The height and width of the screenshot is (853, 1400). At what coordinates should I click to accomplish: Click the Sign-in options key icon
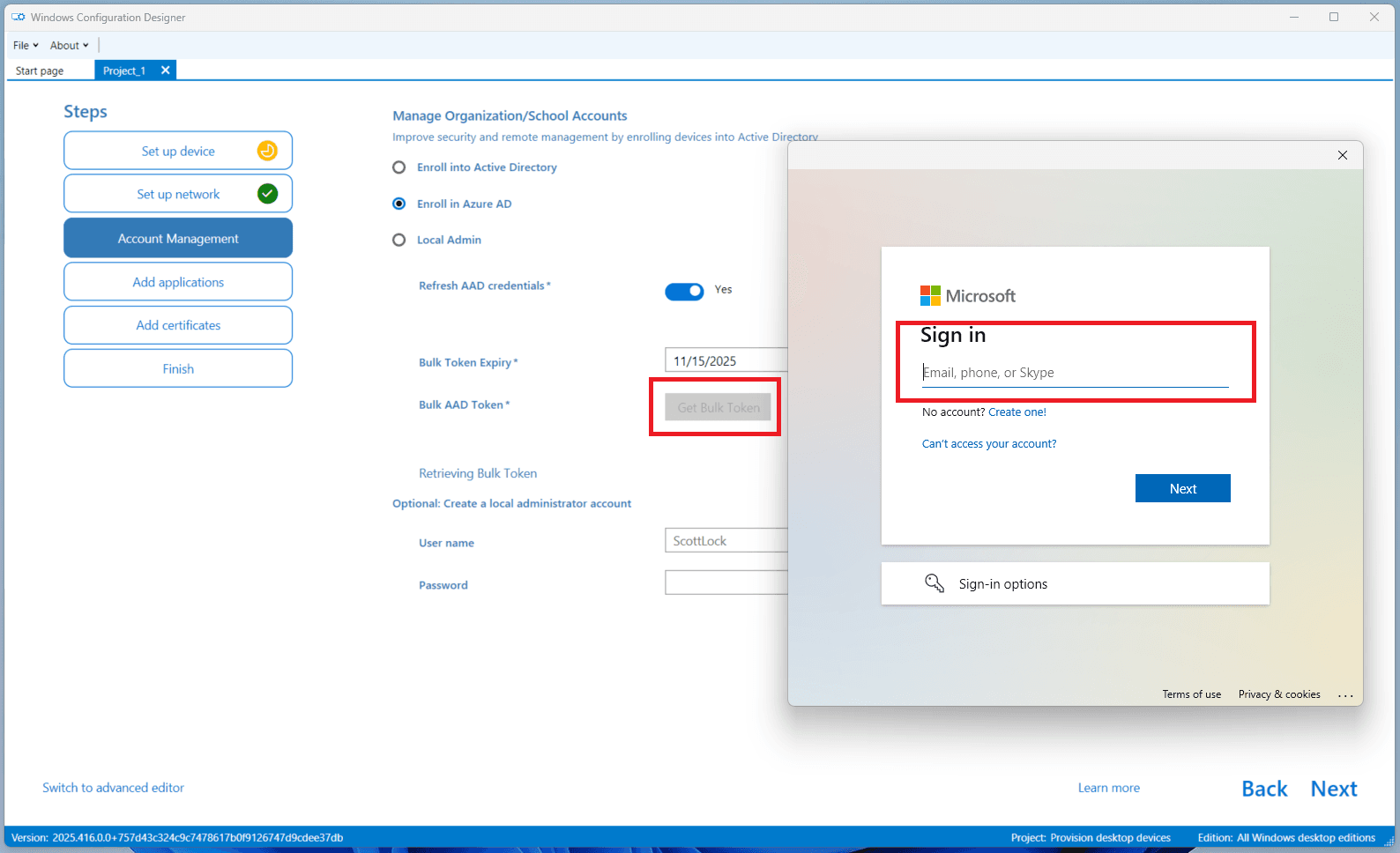(935, 583)
